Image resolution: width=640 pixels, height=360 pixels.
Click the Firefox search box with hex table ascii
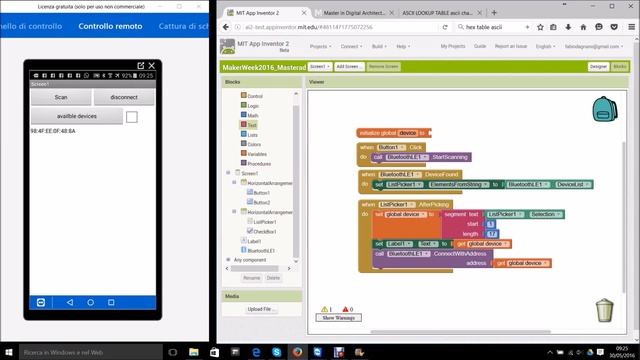click(x=492, y=27)
